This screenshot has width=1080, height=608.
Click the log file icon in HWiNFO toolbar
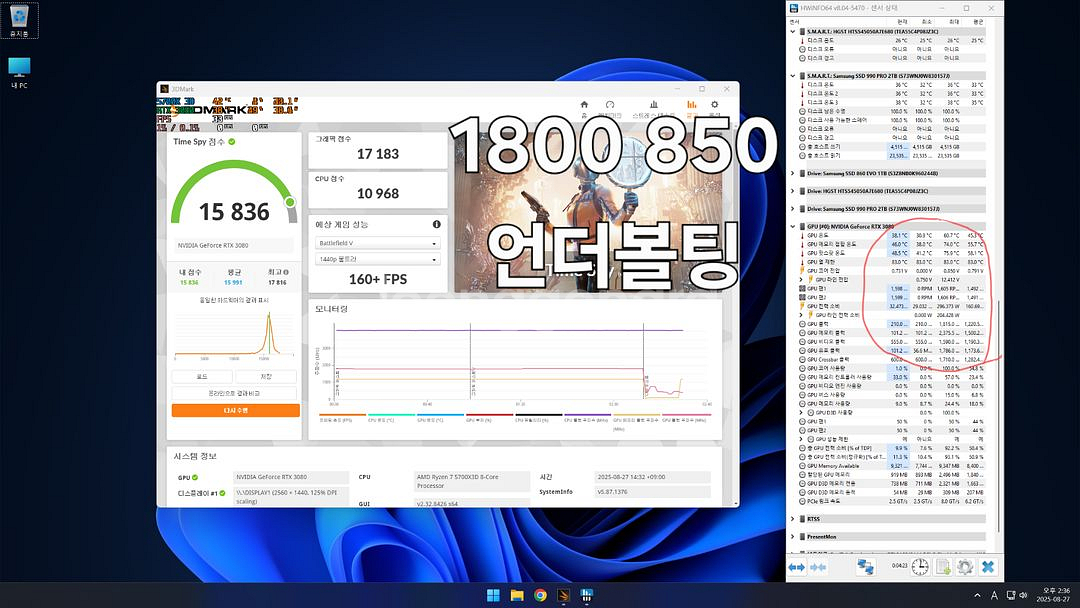[943, 567]
